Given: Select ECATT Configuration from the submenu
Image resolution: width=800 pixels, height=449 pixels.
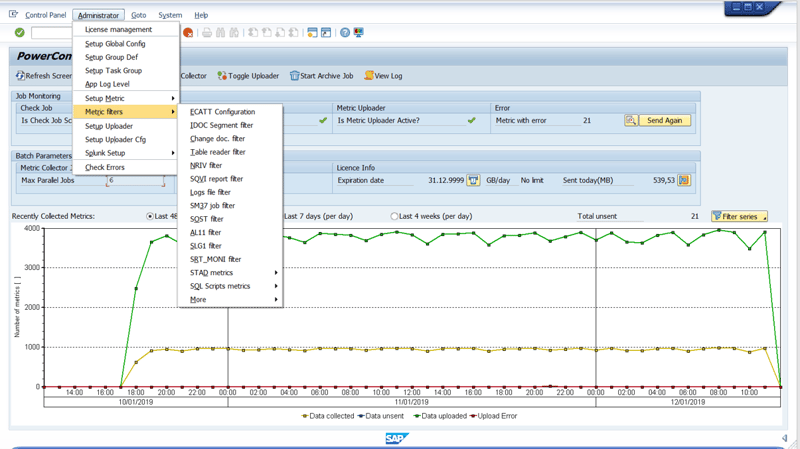Looking at the screenshot, I should point(230,112).
